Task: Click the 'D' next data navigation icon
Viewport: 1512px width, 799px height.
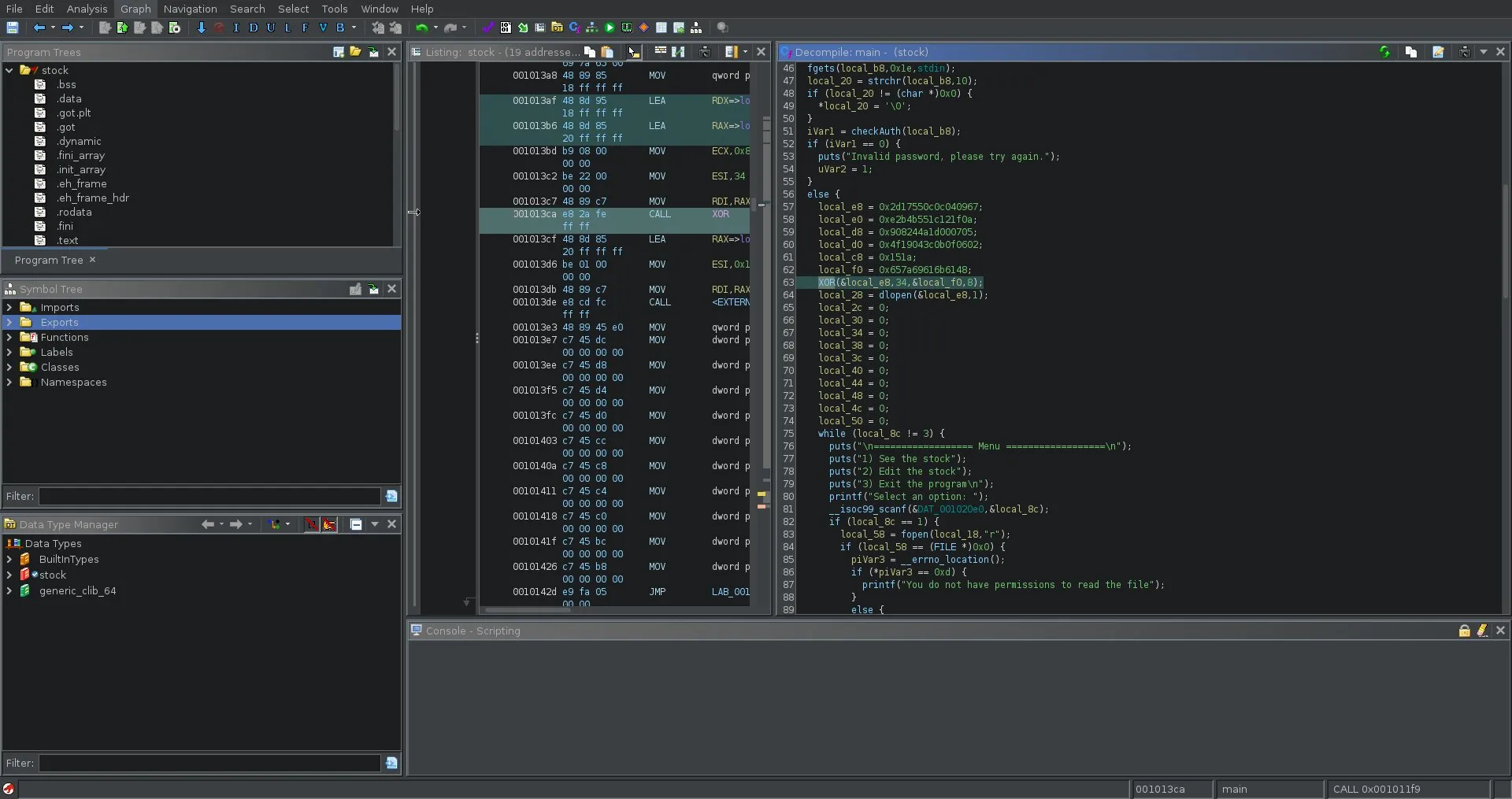Action: pos(253,28)
